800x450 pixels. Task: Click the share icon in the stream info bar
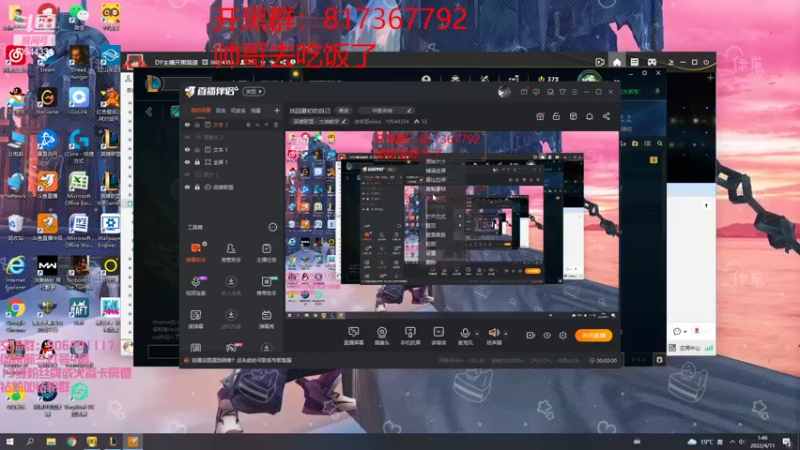pyautogui.click(x=606, y=116)
